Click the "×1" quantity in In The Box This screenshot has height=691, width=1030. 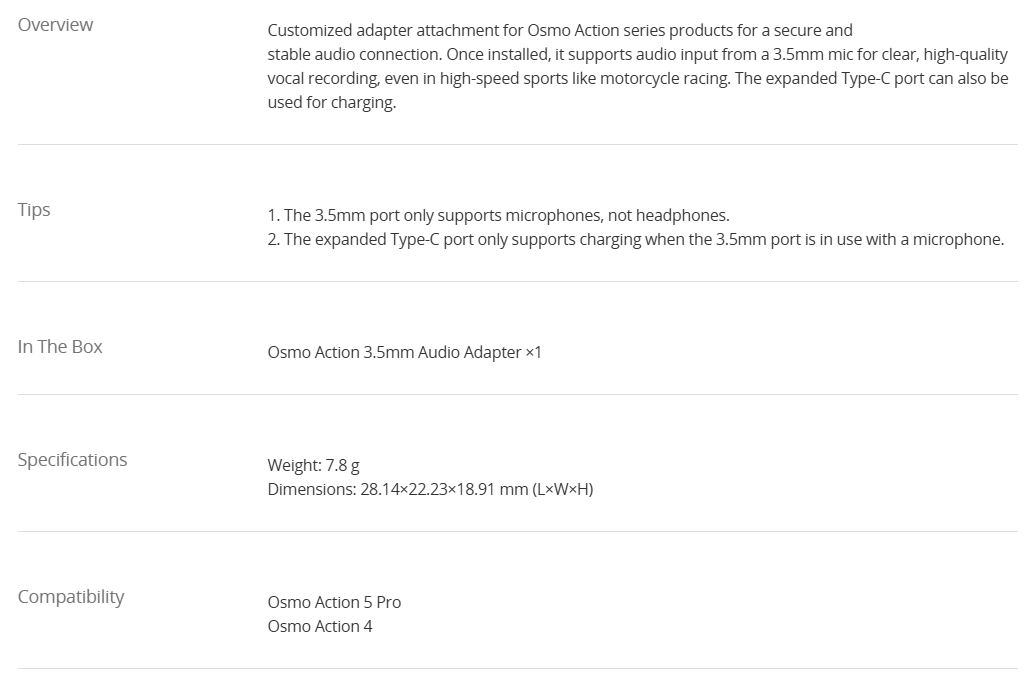coord(533,352)
